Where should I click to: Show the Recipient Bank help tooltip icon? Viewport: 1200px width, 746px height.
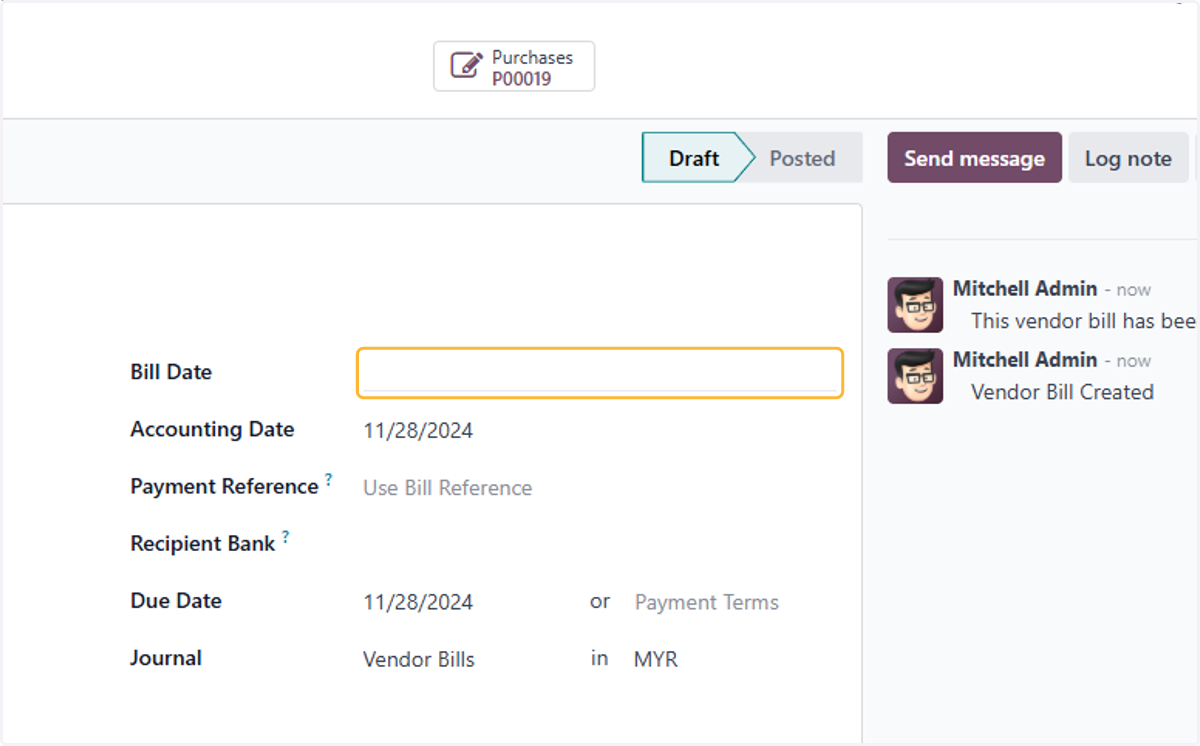point(285,537)
